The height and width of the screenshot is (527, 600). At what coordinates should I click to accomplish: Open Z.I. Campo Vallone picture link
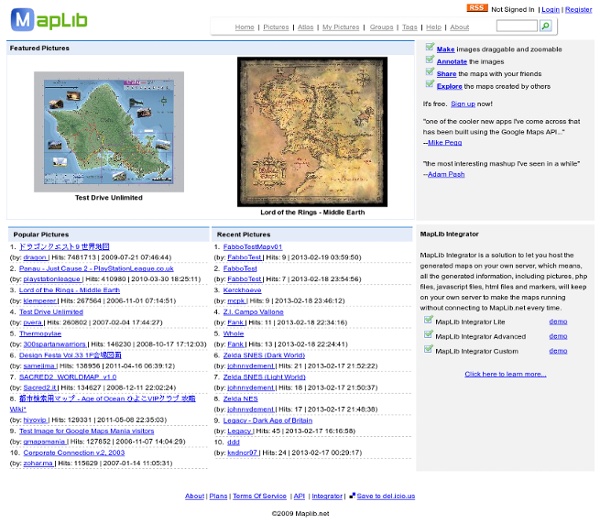point(253,312)
